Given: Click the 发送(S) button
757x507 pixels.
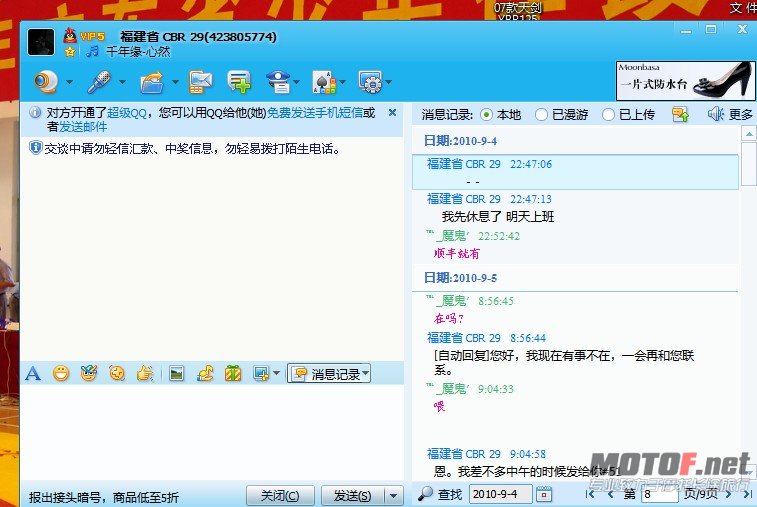Looking at the screenshot, I should pos(353,495).
